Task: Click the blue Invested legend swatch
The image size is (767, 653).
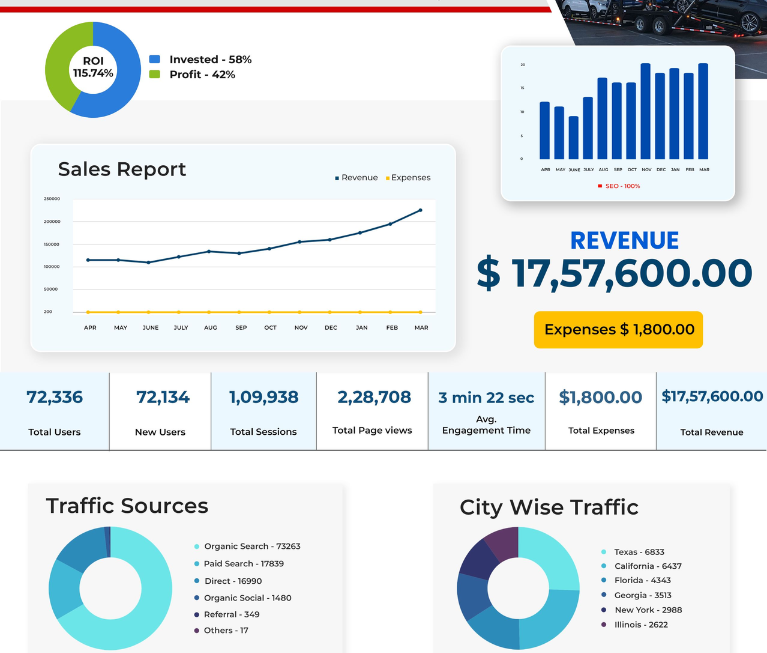Action: click(155, 59)
